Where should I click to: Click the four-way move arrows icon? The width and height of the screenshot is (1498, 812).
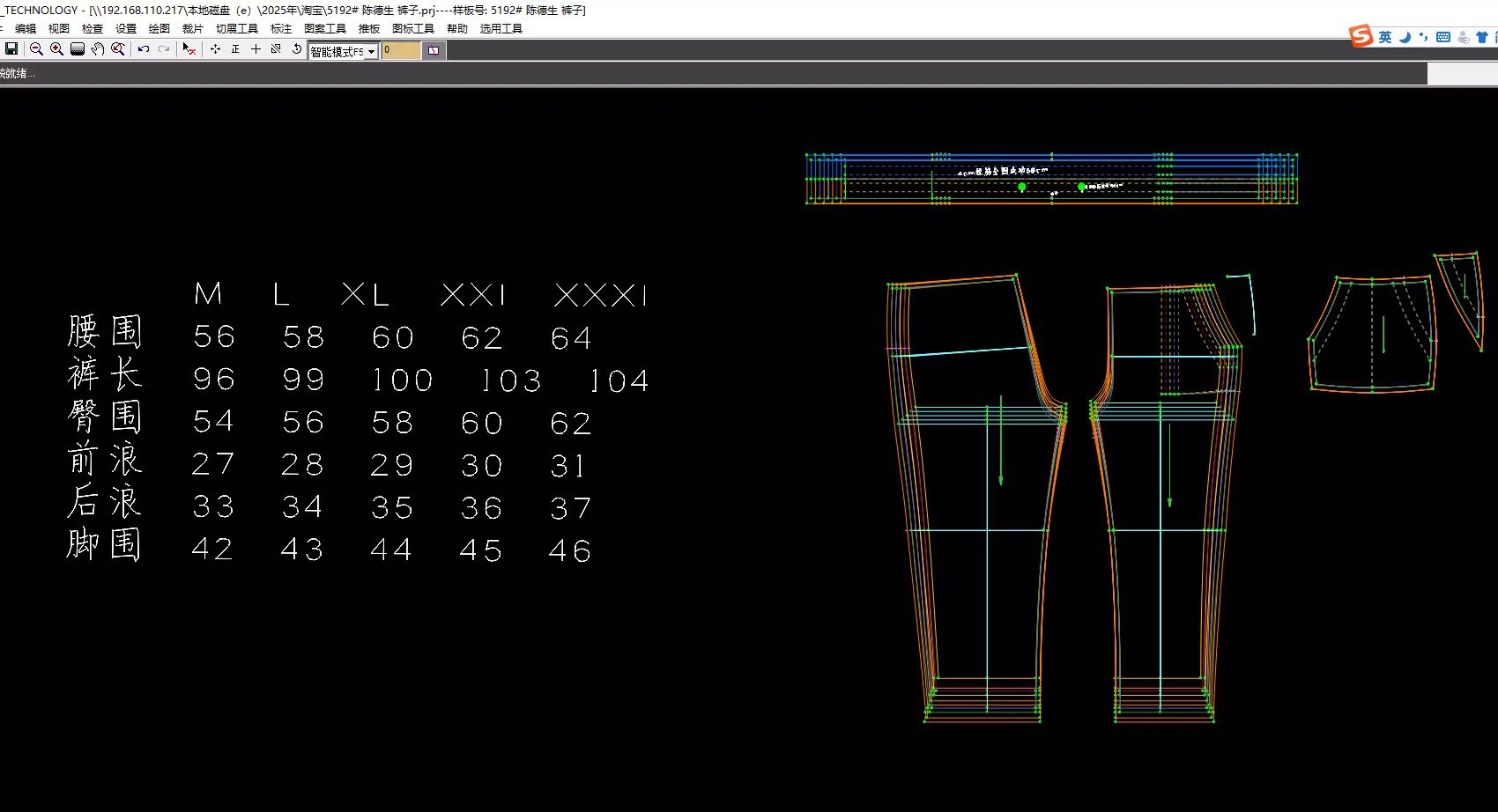[215, 49]
